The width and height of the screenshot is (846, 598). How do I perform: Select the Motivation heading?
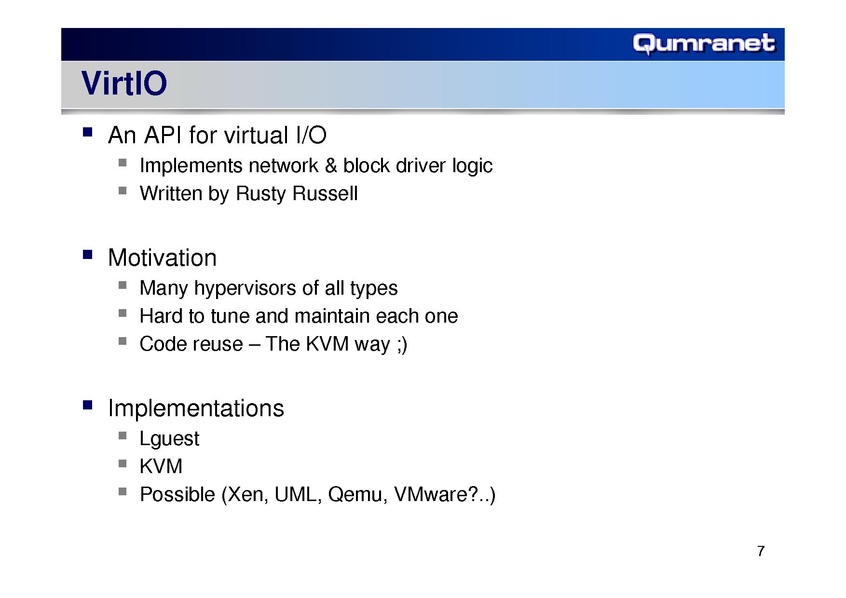[x=162, y=258]
